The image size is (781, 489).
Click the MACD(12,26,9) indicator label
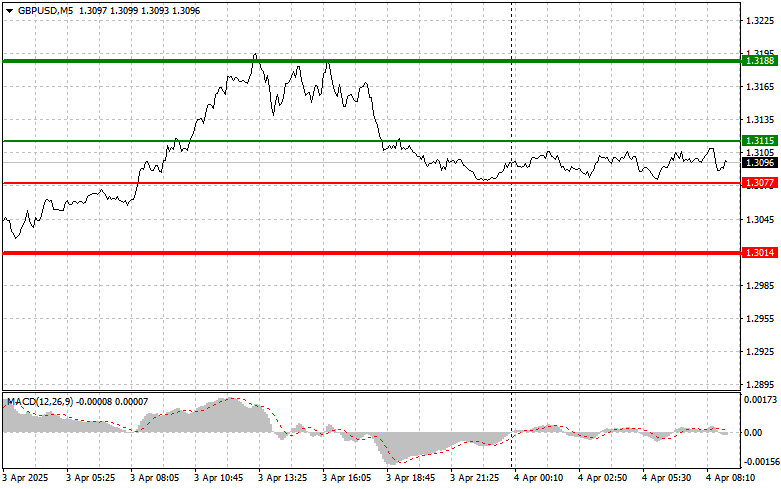39,401
